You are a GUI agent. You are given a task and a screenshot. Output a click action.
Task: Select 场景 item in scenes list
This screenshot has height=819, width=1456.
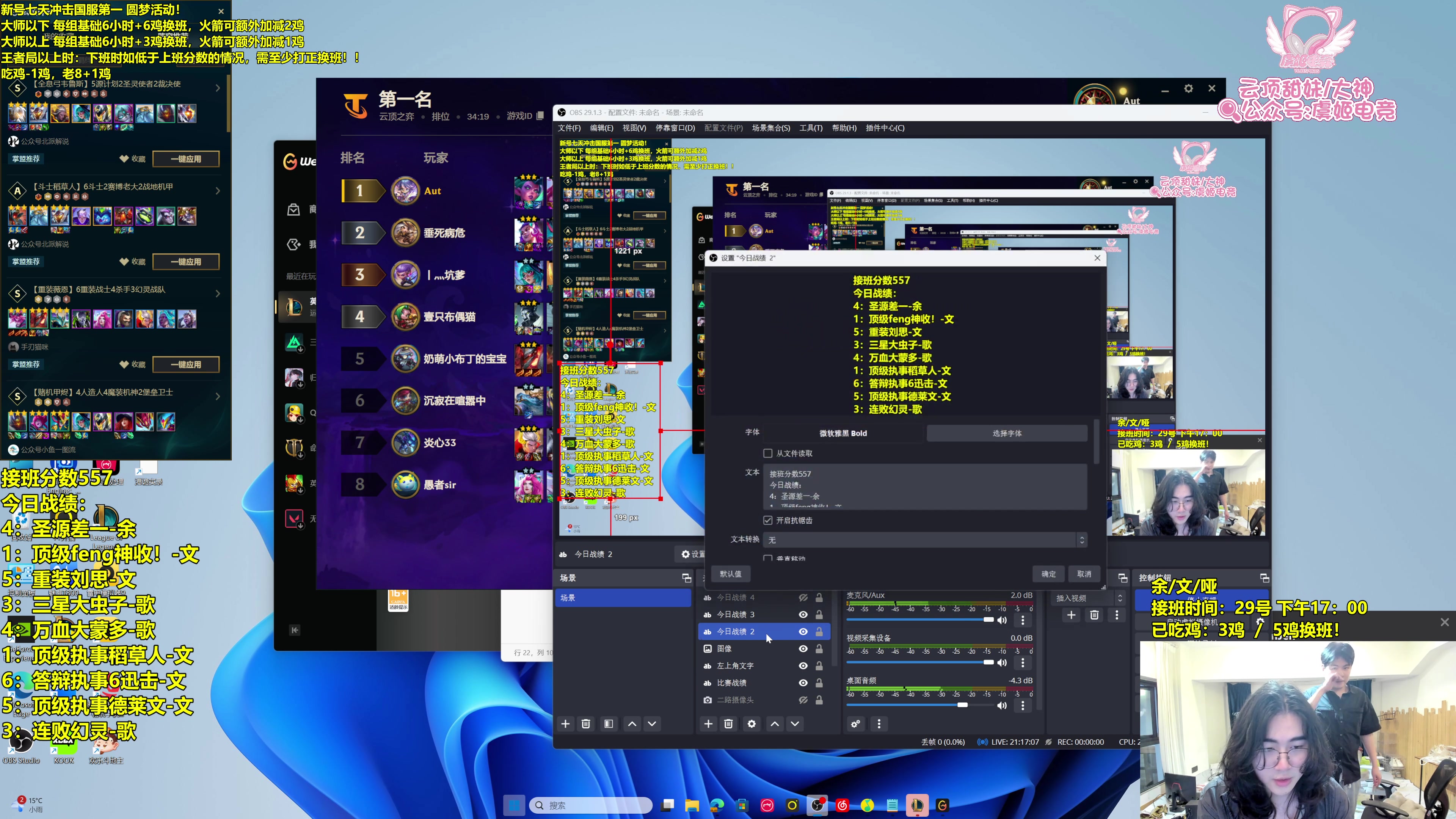[623, 598]
